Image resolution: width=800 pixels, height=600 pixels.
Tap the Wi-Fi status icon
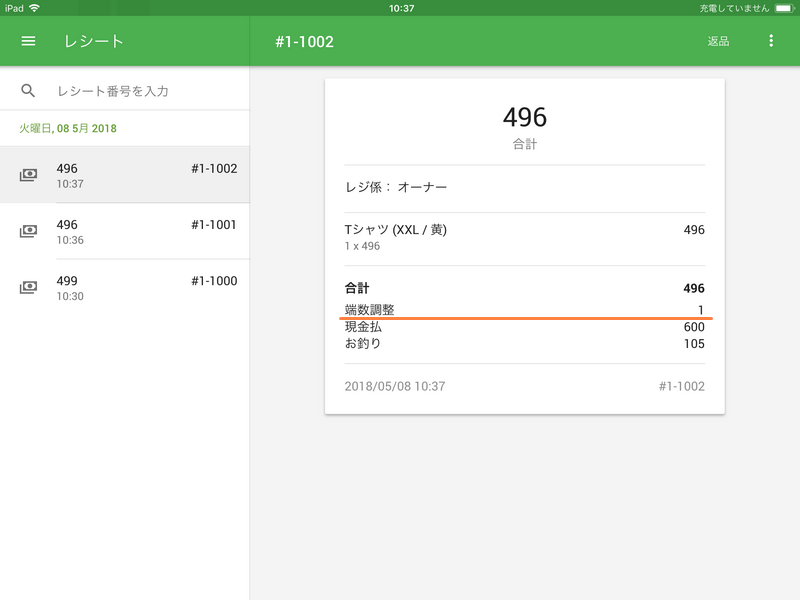35,7
